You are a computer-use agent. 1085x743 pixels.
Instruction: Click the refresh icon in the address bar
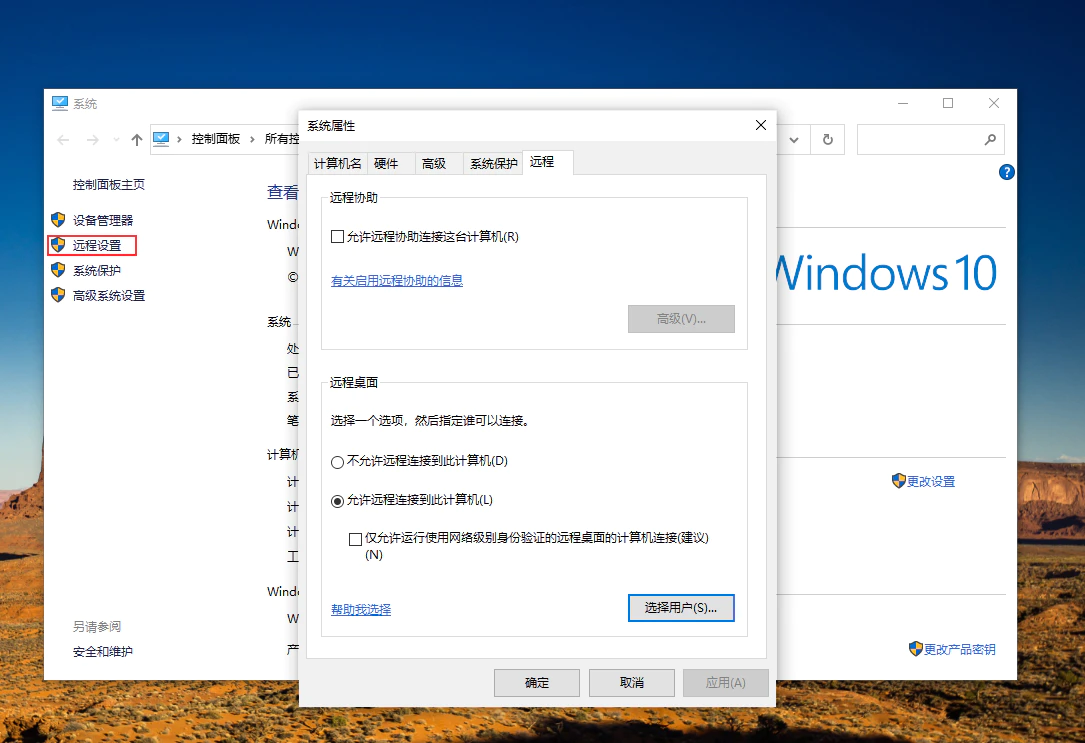point(827,140)
